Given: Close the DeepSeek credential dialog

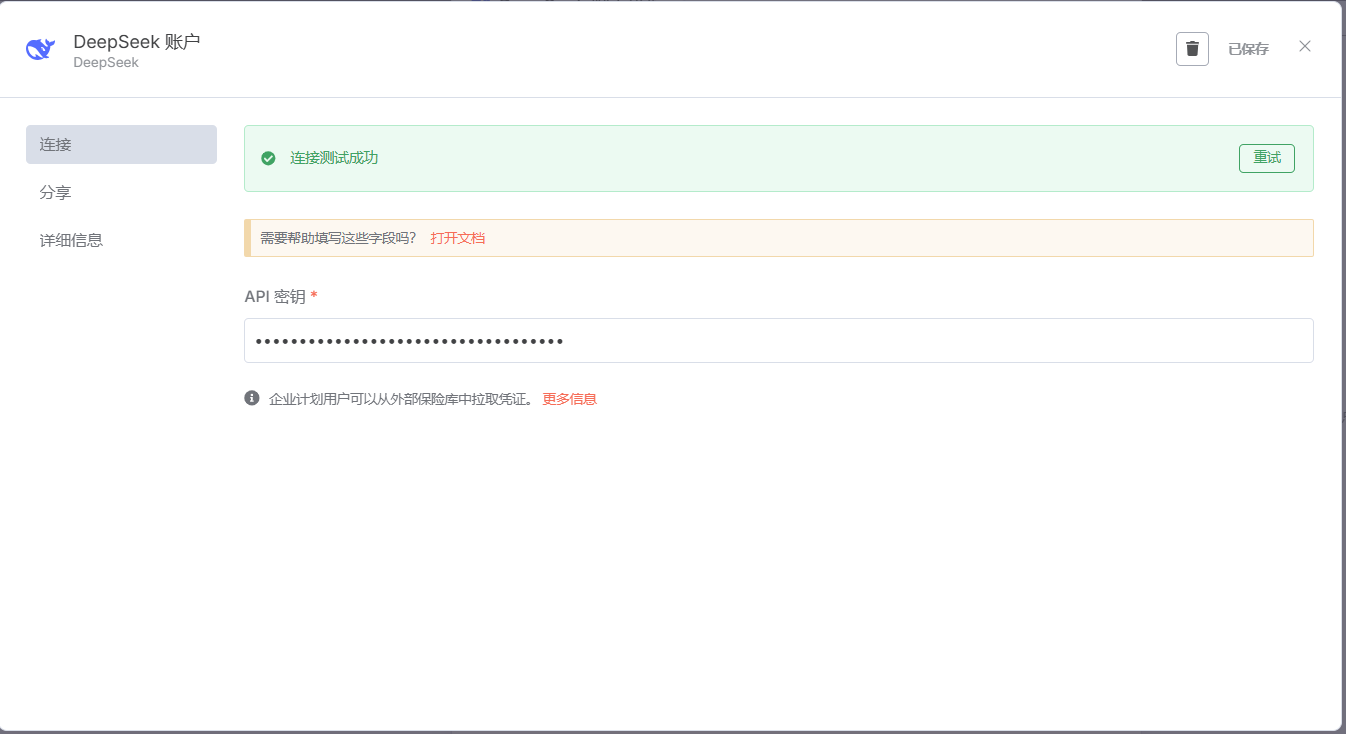Looking at the screenshot, I should [x=1304, y=46].
